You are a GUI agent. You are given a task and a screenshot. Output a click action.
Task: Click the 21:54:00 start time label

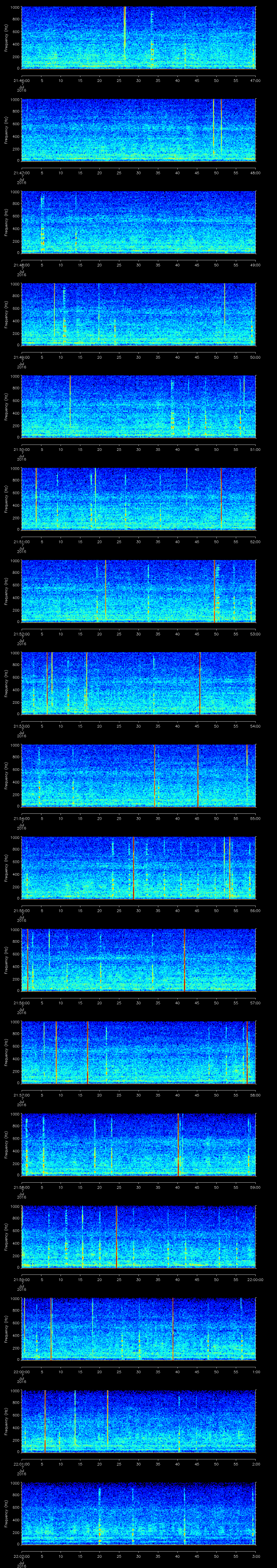22,818
